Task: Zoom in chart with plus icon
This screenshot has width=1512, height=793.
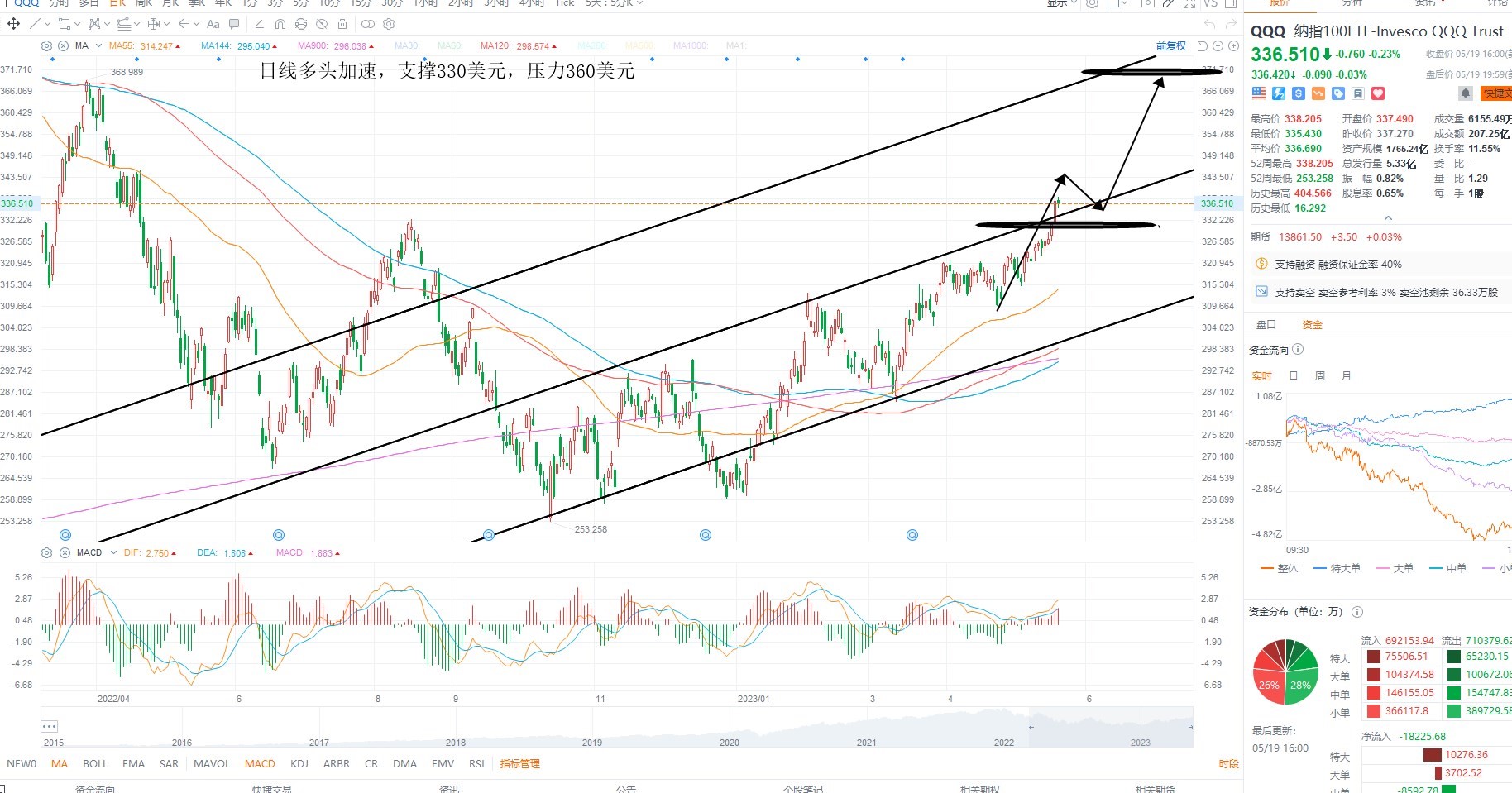Action: (x=1233, y=46)
